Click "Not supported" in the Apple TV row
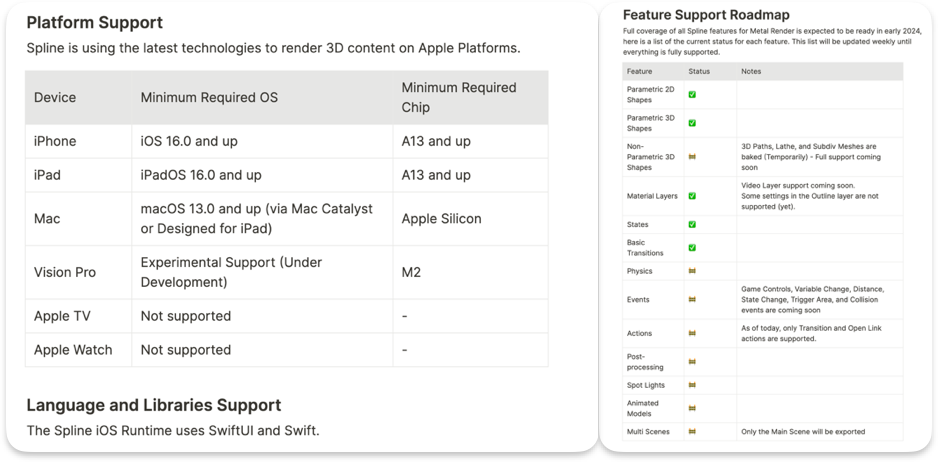The height and width of the screenshot is (462, 938). [x=185, y=316]
